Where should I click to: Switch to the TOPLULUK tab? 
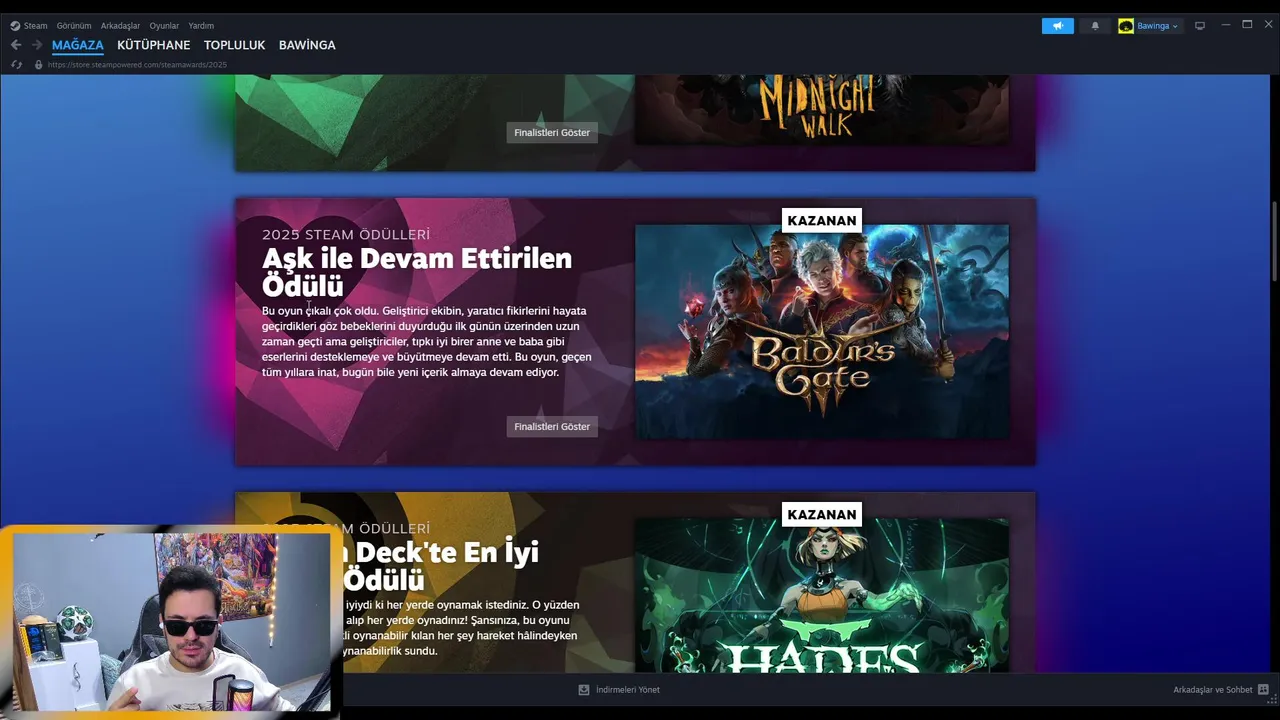pos(235,45)
